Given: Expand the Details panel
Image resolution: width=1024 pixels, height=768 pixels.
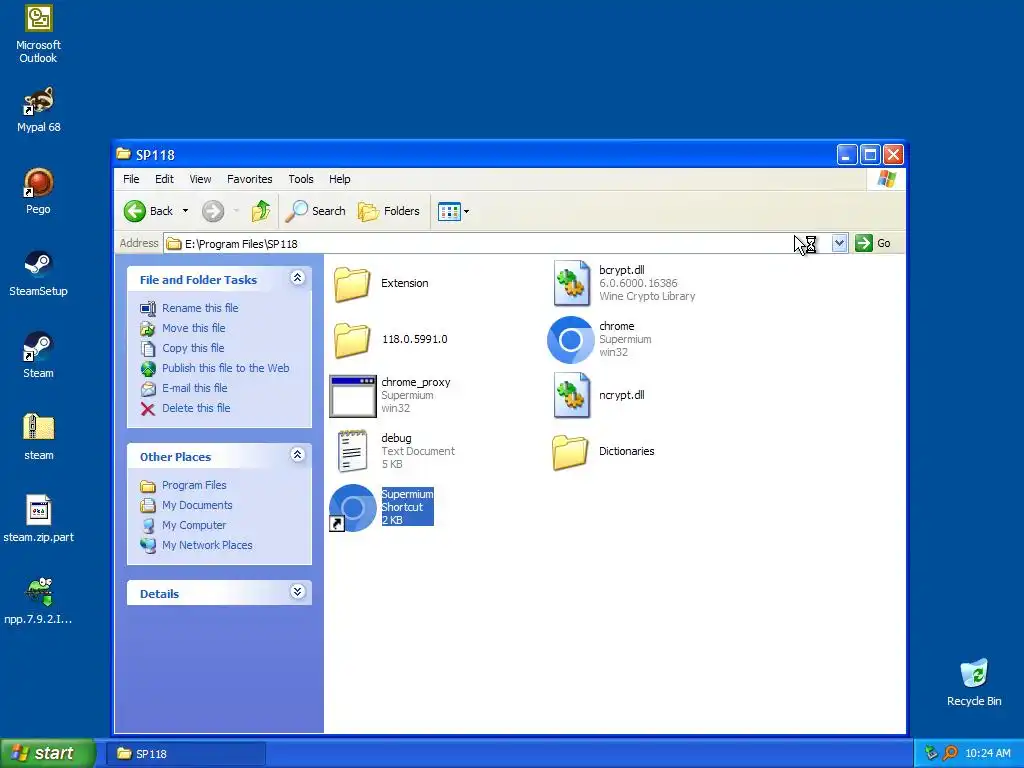Looking at the screenshot, I should (297, 592).
